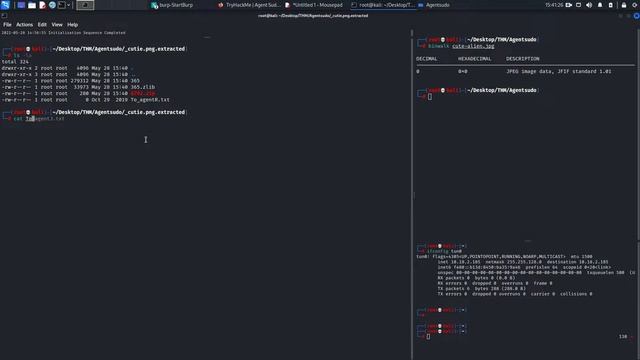Viewport: 640px width, 360px height.
Task: Open the volume control icon
Action: tap(589, 5)
